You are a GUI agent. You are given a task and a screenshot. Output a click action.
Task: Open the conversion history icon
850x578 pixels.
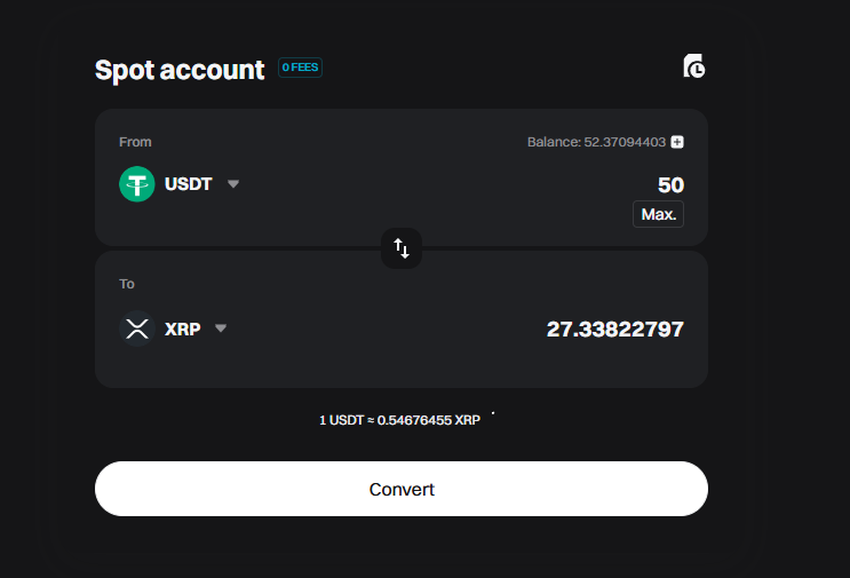(693, 66)
